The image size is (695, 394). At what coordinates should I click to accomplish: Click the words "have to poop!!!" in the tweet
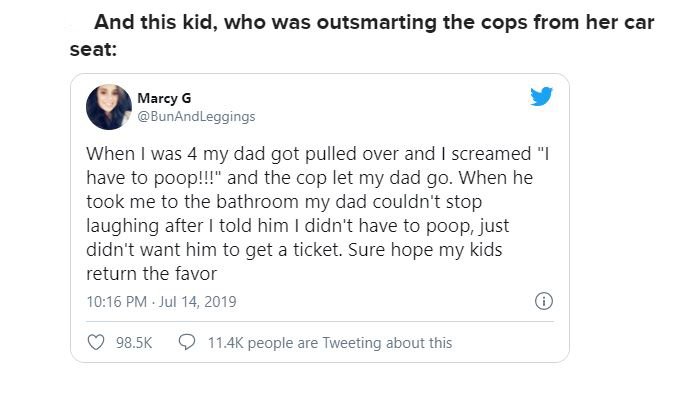(154, 178)
